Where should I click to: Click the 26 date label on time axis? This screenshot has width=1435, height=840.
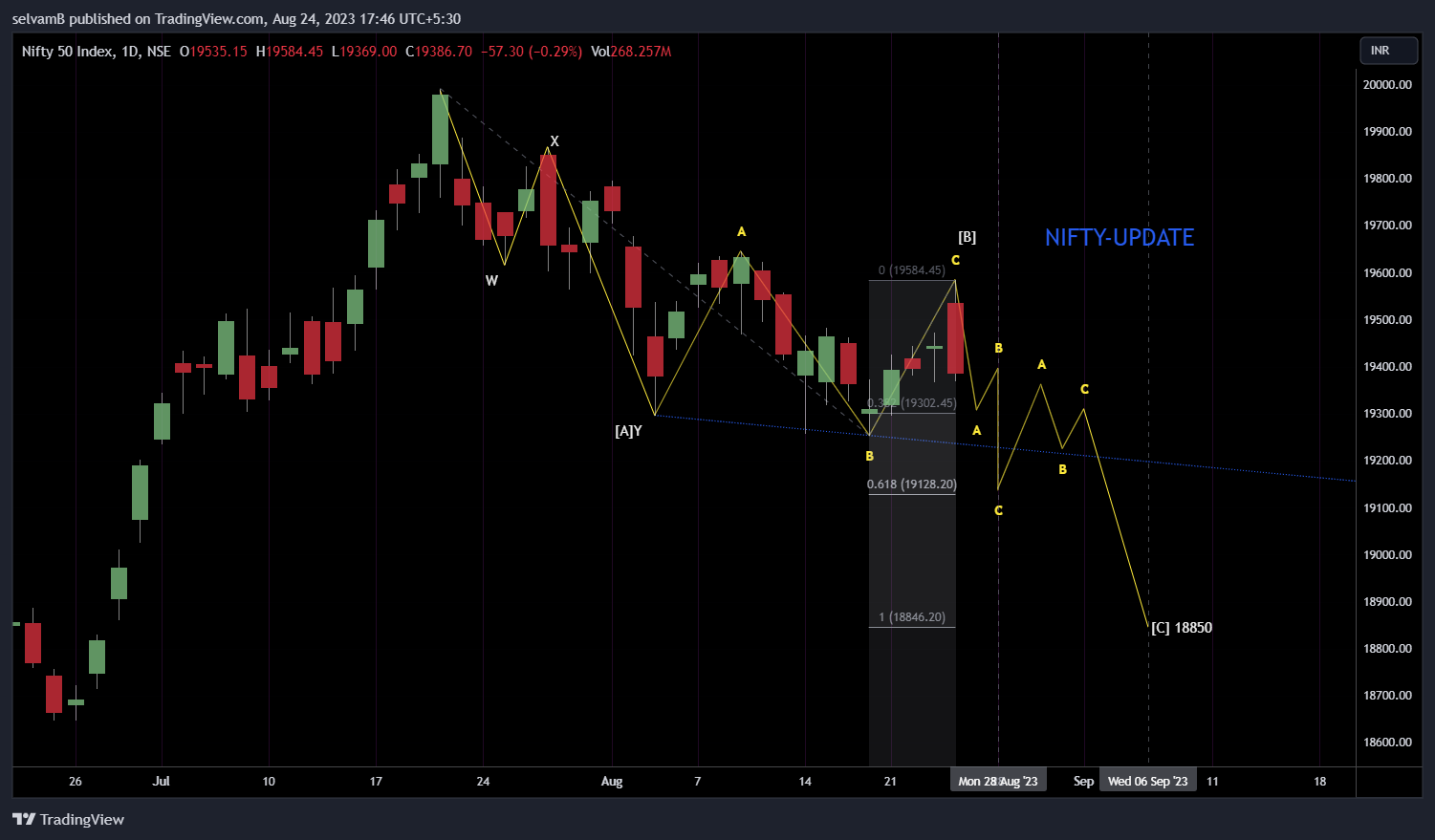point(76,781)
